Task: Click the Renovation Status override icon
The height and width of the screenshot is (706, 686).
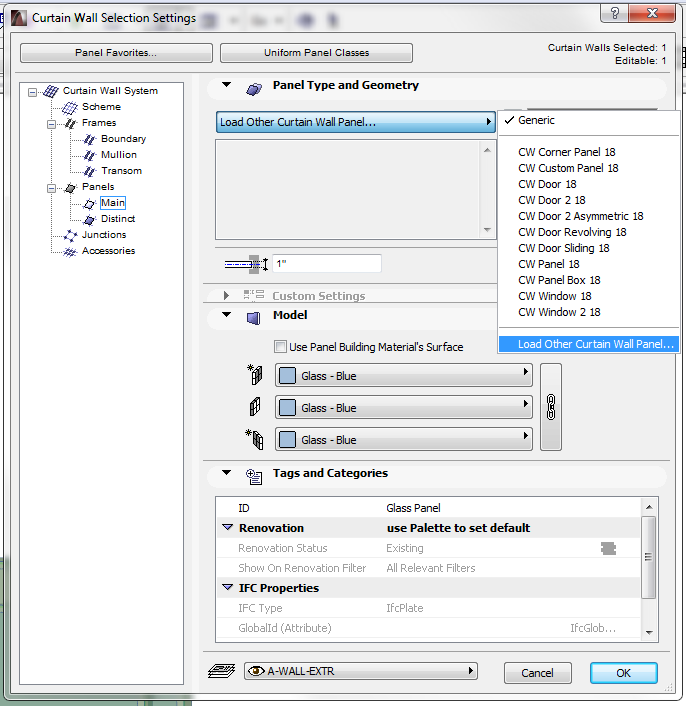Action: click(608, 548)
